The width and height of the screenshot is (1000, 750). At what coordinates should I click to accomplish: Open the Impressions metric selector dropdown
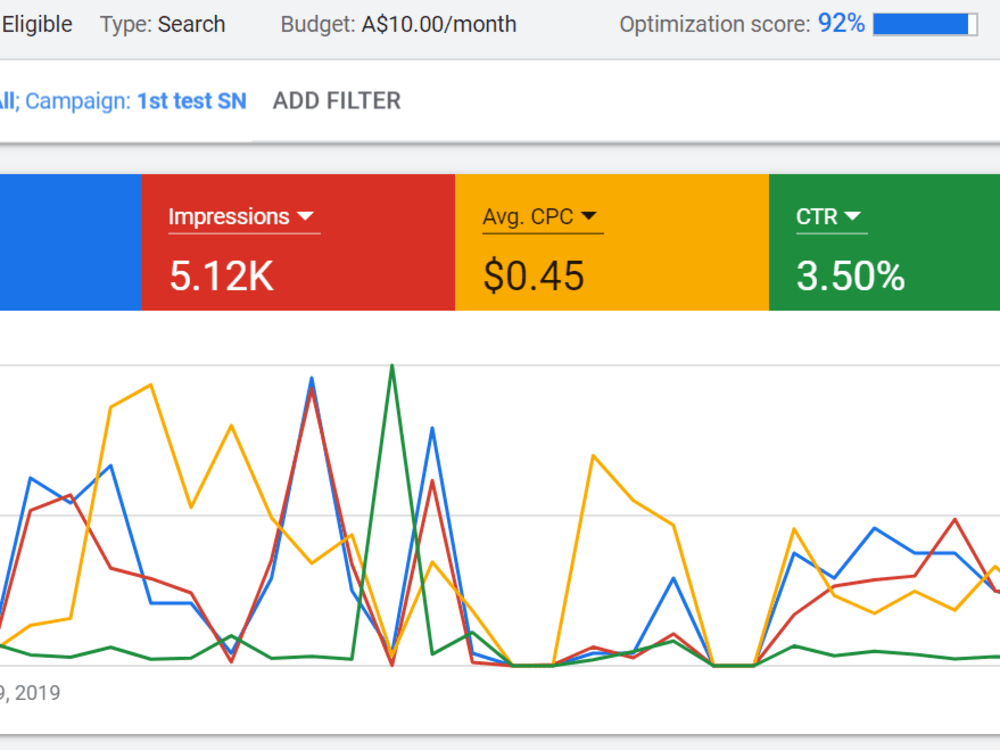coord(306,216)
